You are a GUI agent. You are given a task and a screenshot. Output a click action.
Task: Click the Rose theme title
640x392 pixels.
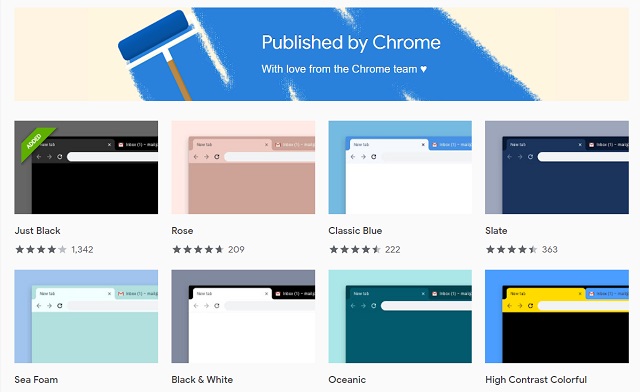(182, 231)
